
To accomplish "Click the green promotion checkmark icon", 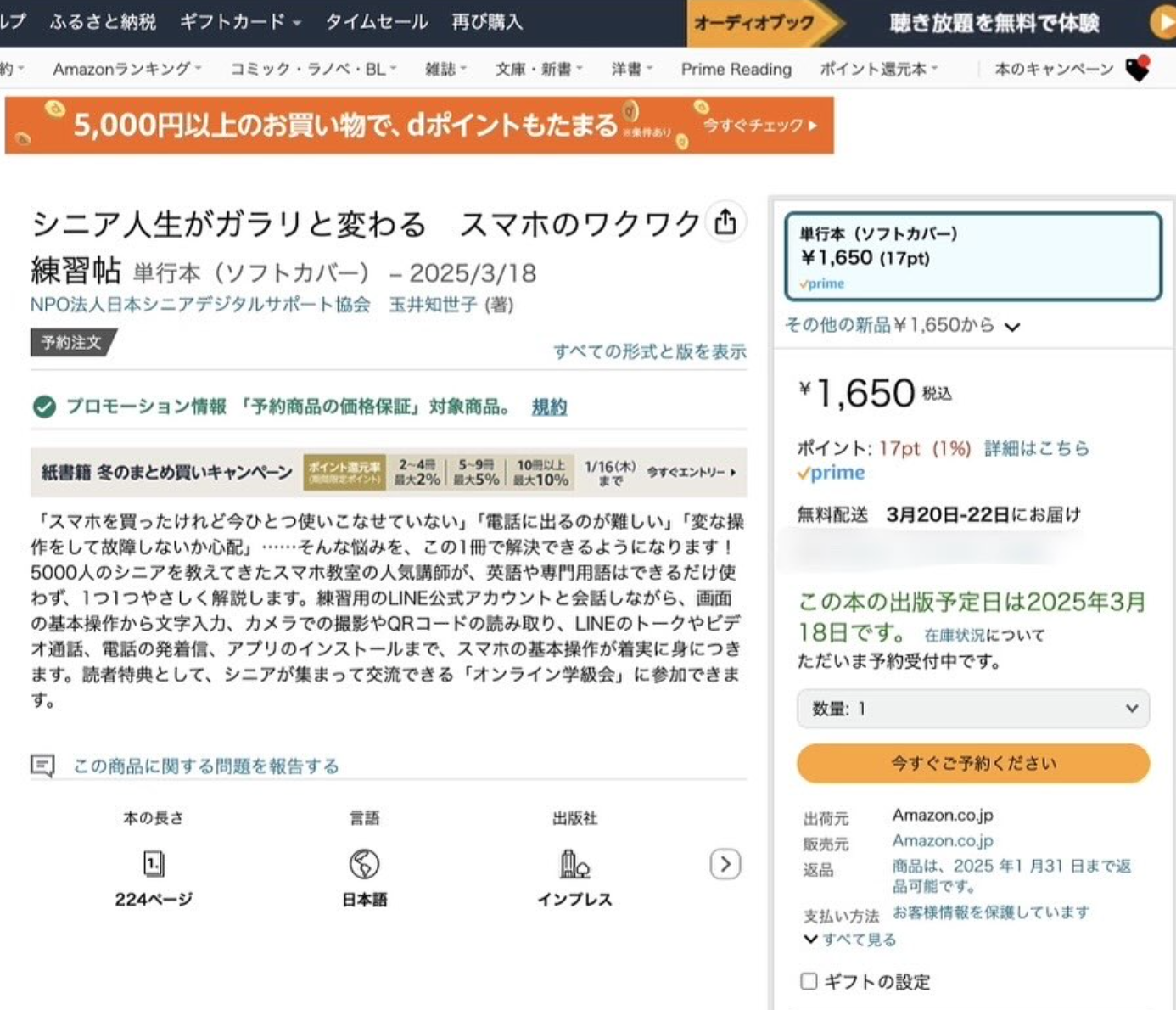I will click(x=44, y=407).
